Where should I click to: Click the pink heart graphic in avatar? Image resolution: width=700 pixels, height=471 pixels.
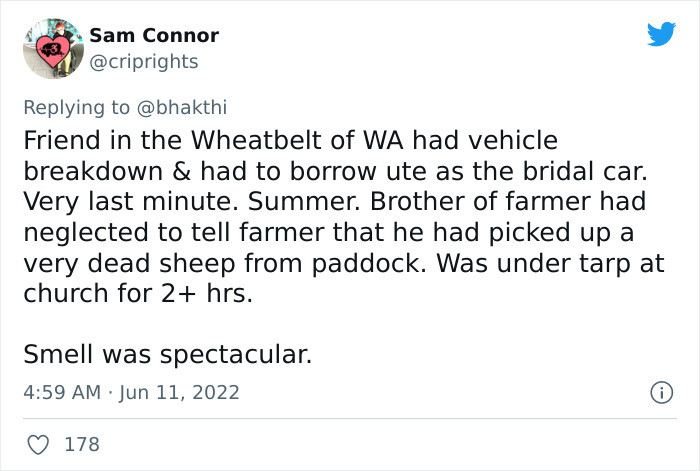[53, 50]
